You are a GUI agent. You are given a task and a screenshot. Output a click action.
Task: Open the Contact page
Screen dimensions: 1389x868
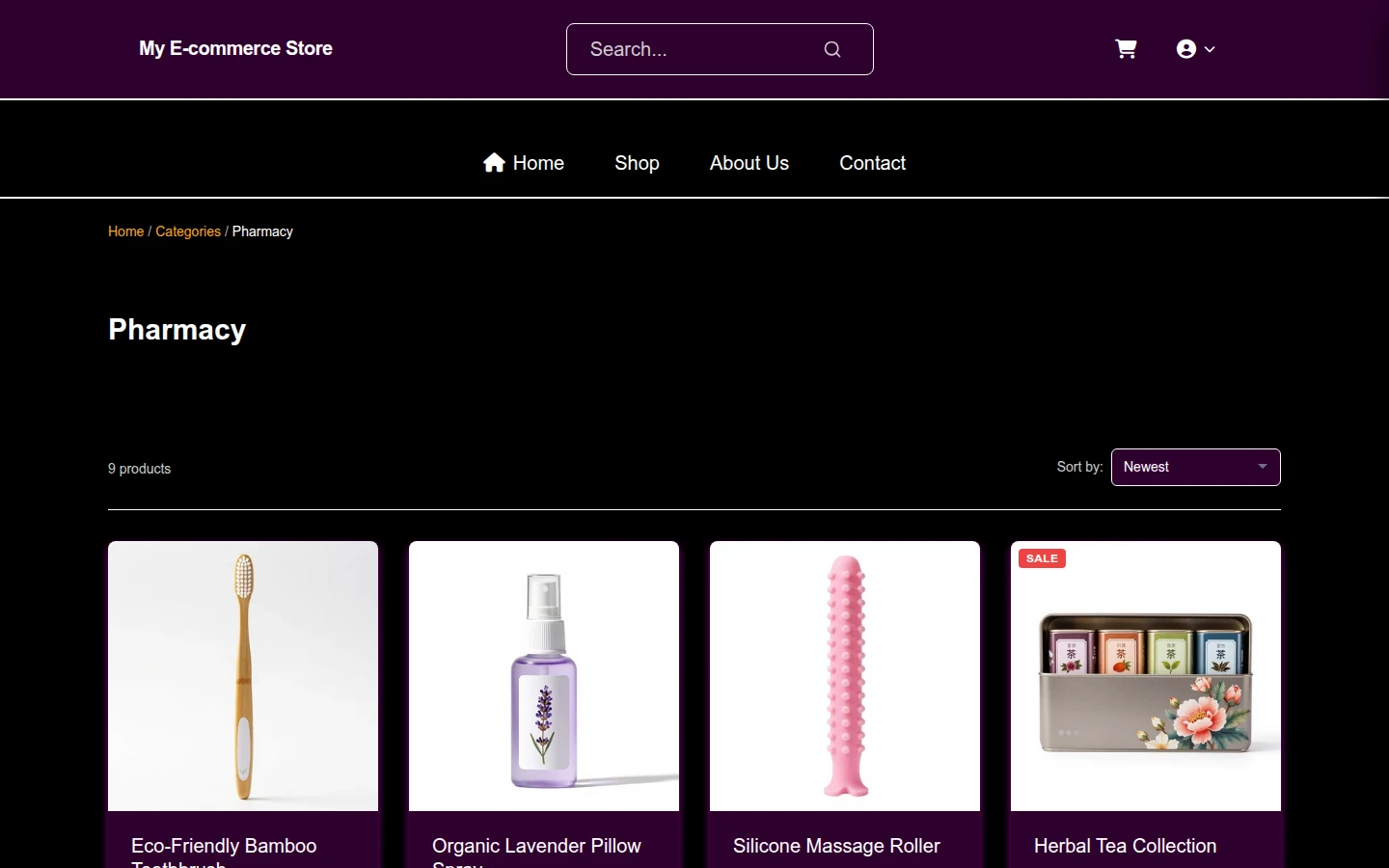[x=872, y=163]
